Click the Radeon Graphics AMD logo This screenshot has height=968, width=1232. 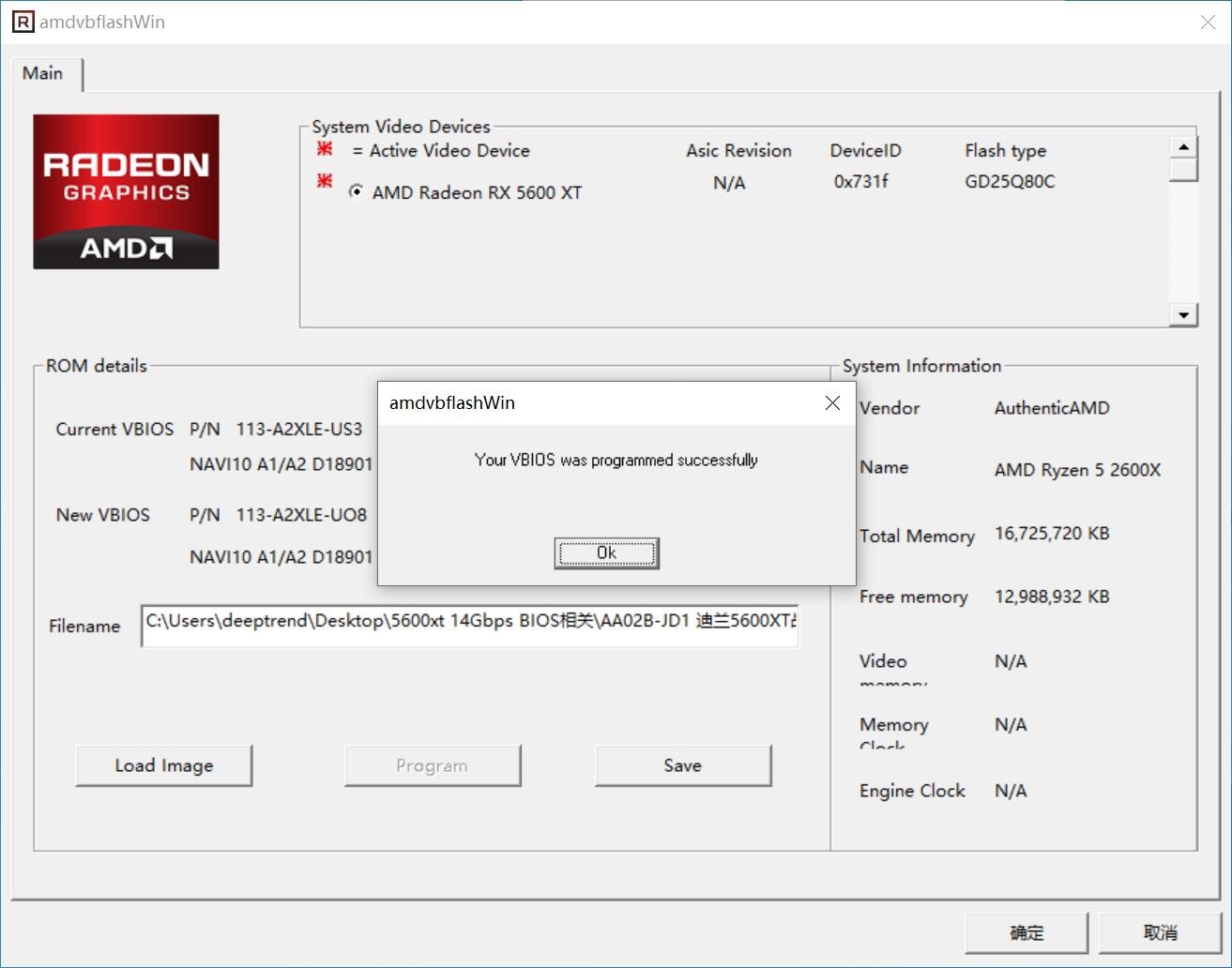[126, 191]
